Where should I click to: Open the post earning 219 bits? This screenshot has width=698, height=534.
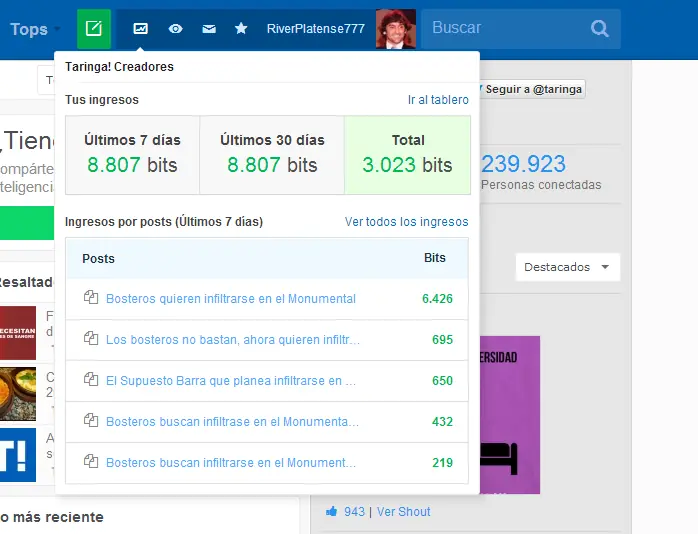pos(231,462)
